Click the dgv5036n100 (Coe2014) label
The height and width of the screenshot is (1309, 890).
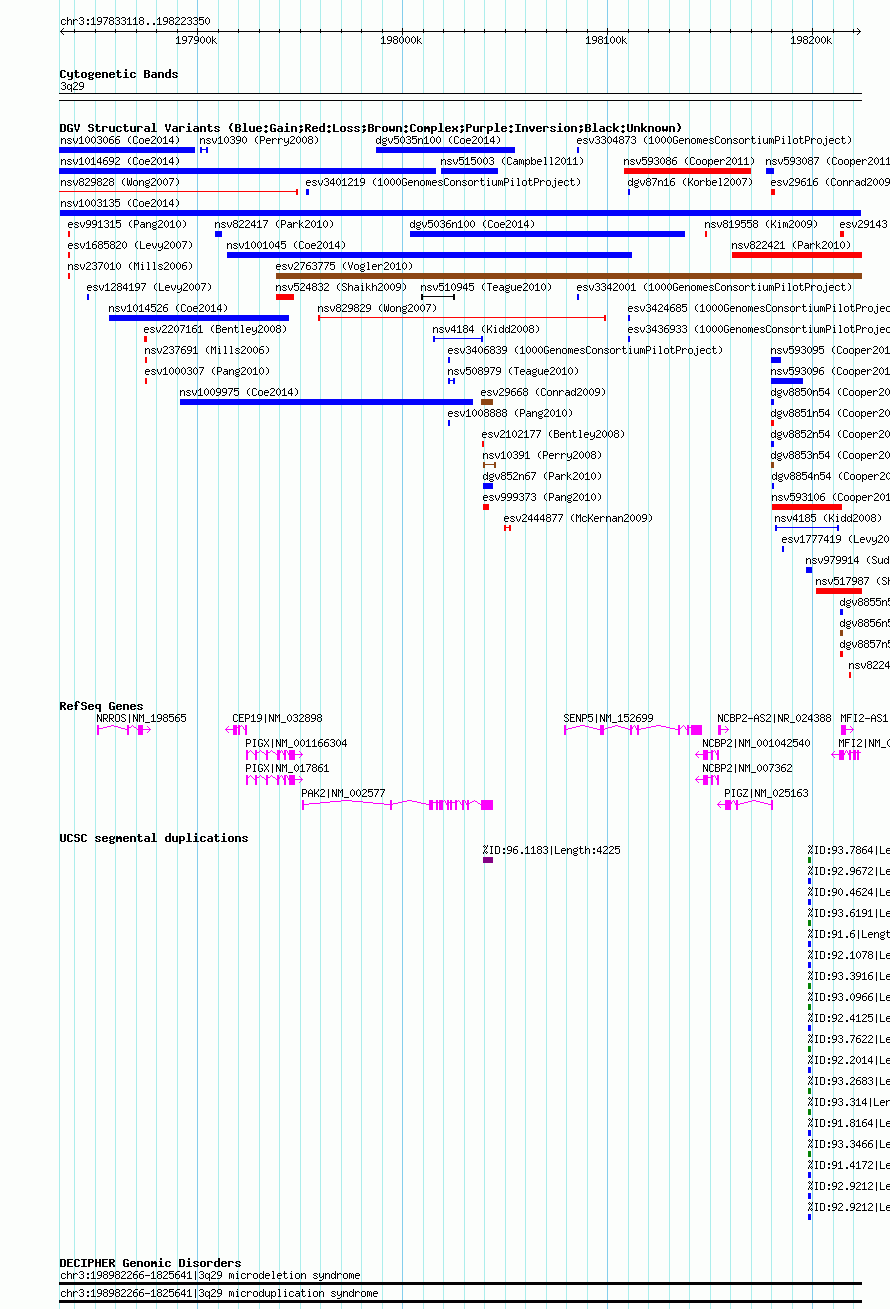point(472,224)
